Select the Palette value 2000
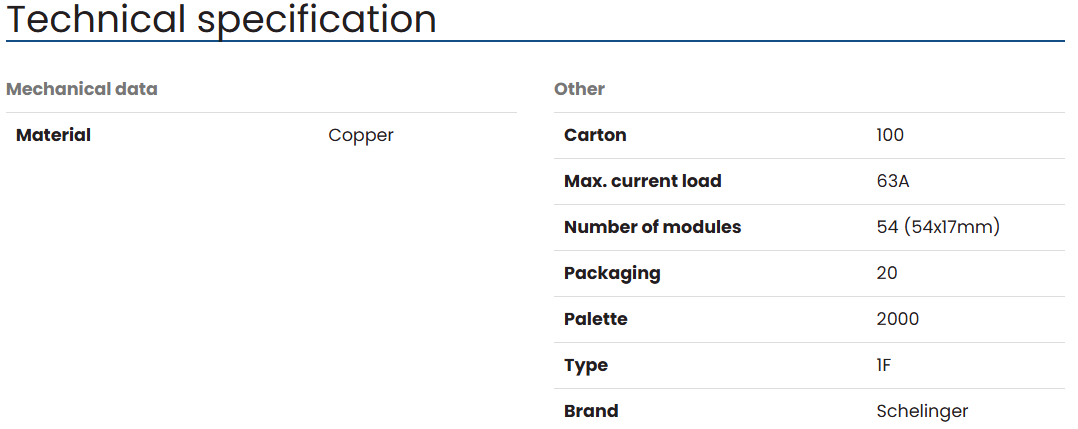The height and width of the screenshot is (429, 1078). [x=897, y=319]
